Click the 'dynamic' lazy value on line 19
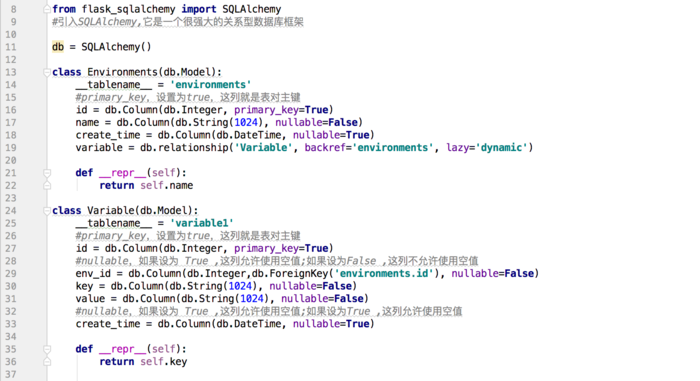The width and height of the screenshot is (700, 381). (502, 147)
